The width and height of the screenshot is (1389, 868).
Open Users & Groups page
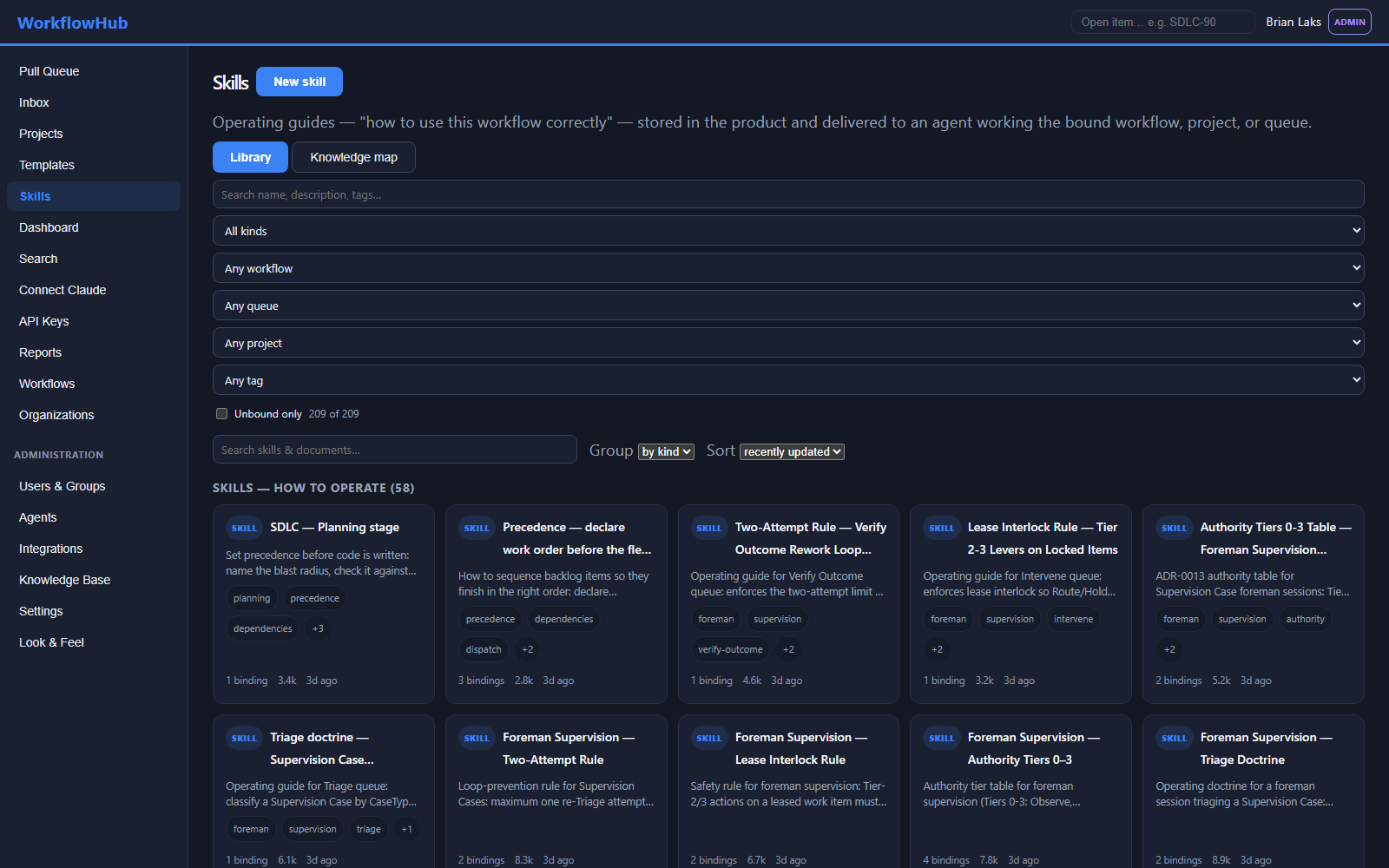coord(94,486)
